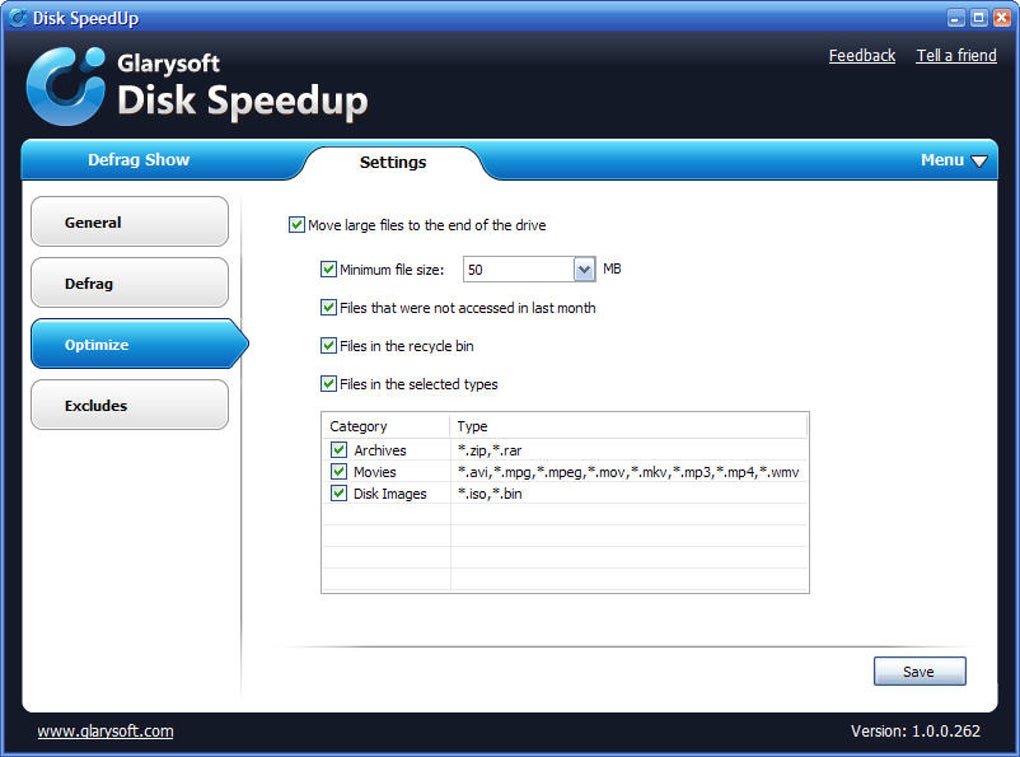Open the minimum file size dropdown arrow
Screen dimensions: 1020x757
[584, 269]
